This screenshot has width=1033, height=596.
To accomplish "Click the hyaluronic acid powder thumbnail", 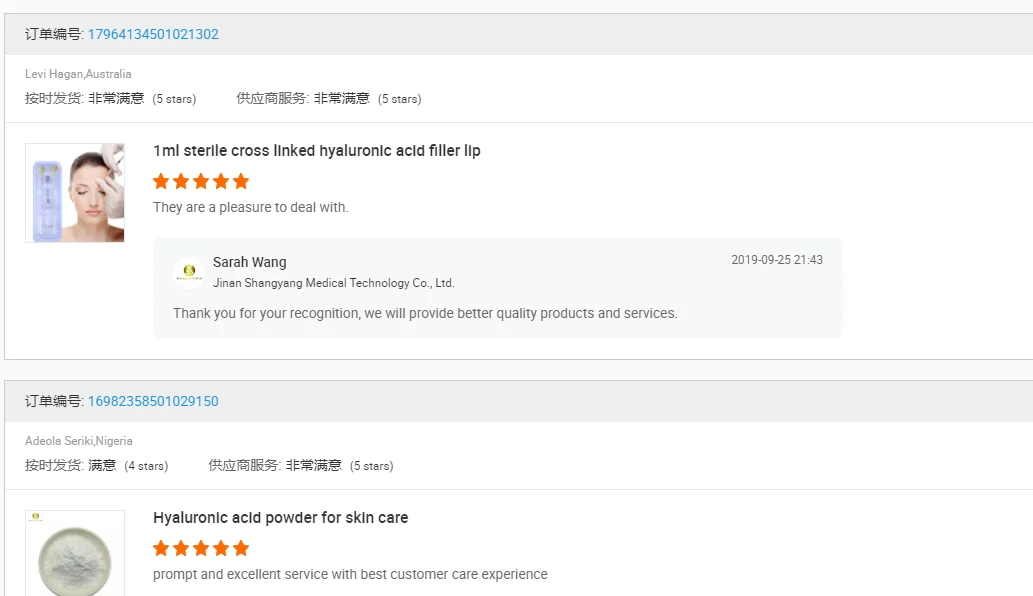I will click(75, 553).
